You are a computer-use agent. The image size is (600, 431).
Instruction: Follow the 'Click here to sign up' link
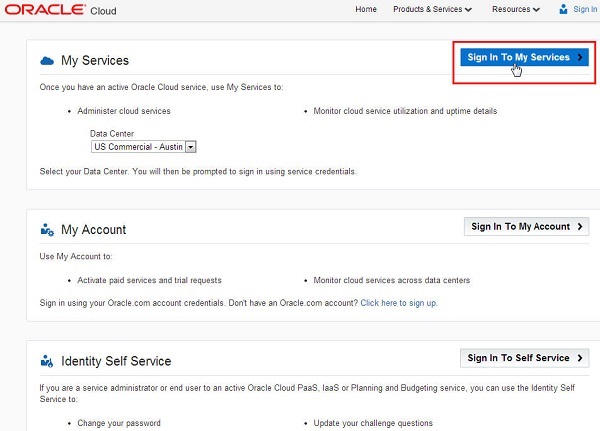(x=399, y=302)
